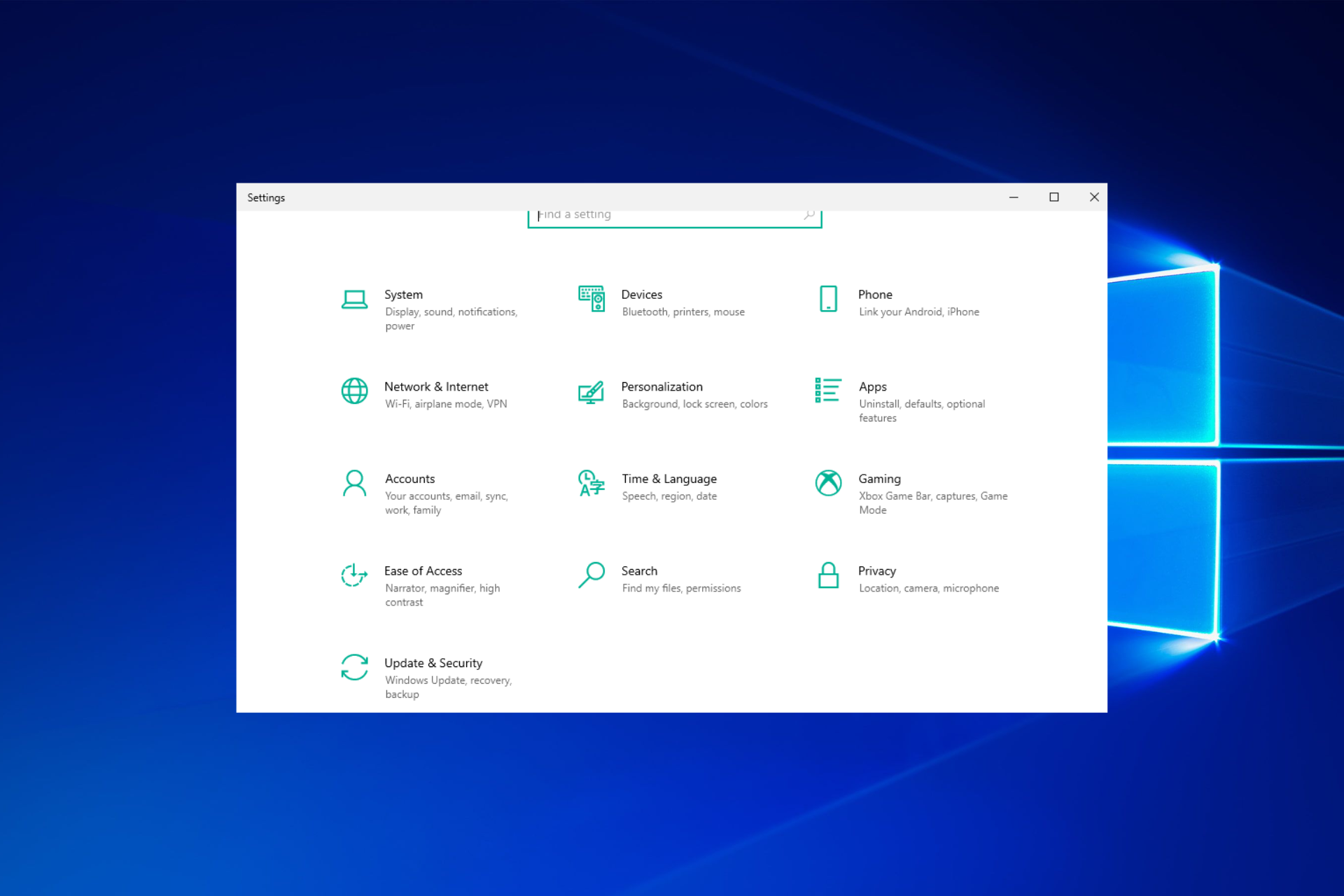Open the 'Update & Security' title link

(x=433, y=663)
